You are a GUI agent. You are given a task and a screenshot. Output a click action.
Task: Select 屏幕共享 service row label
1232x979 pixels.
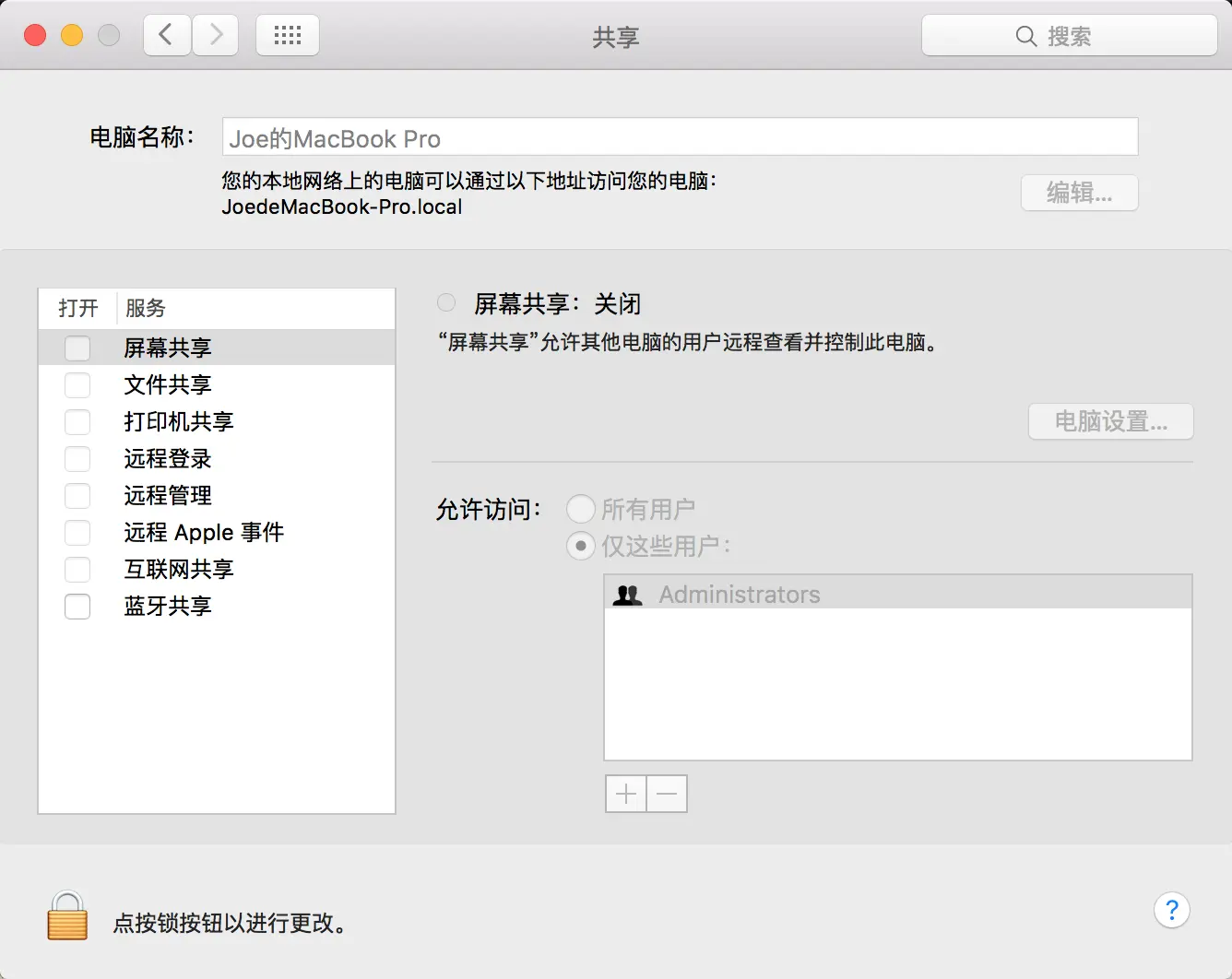(168, 348)
